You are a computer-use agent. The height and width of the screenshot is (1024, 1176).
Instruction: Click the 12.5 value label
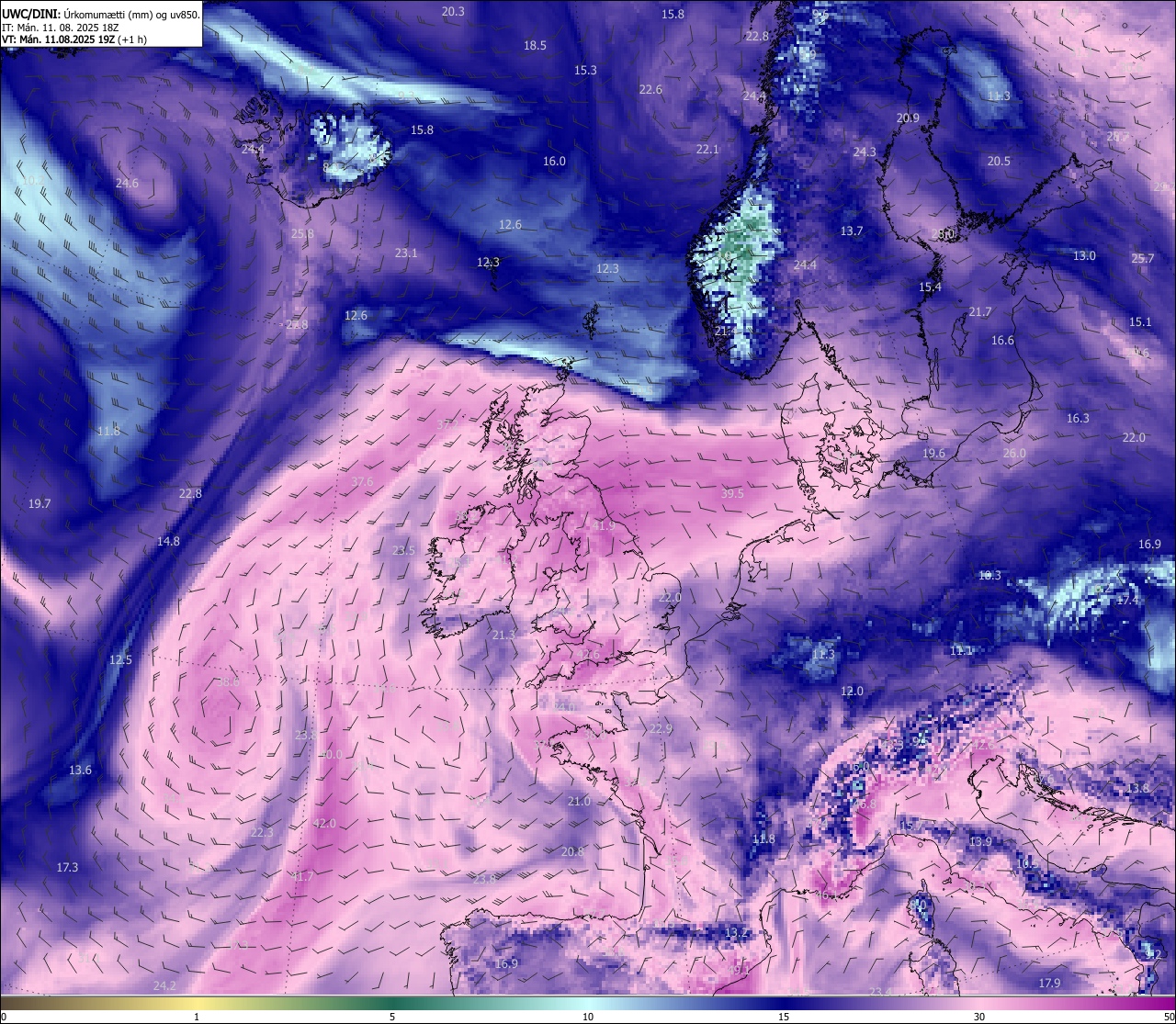120,660
